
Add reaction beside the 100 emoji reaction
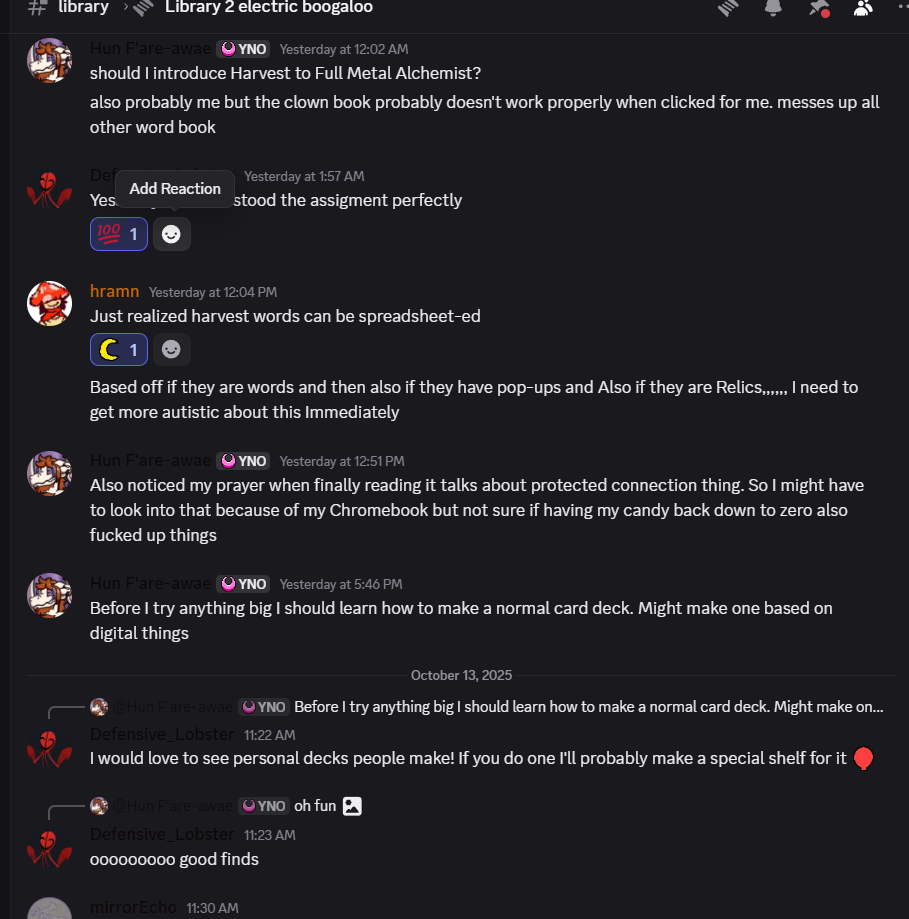pyautogui.click(x=171, y=234)
